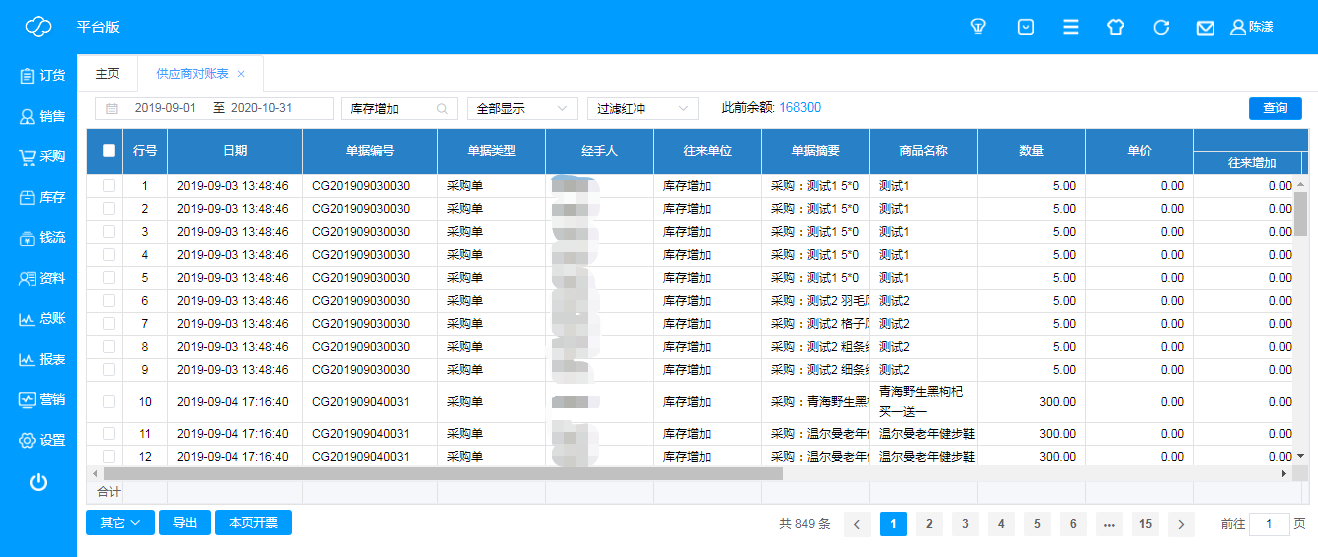
Task: Open the mail messages icon
Action: 1205,27
